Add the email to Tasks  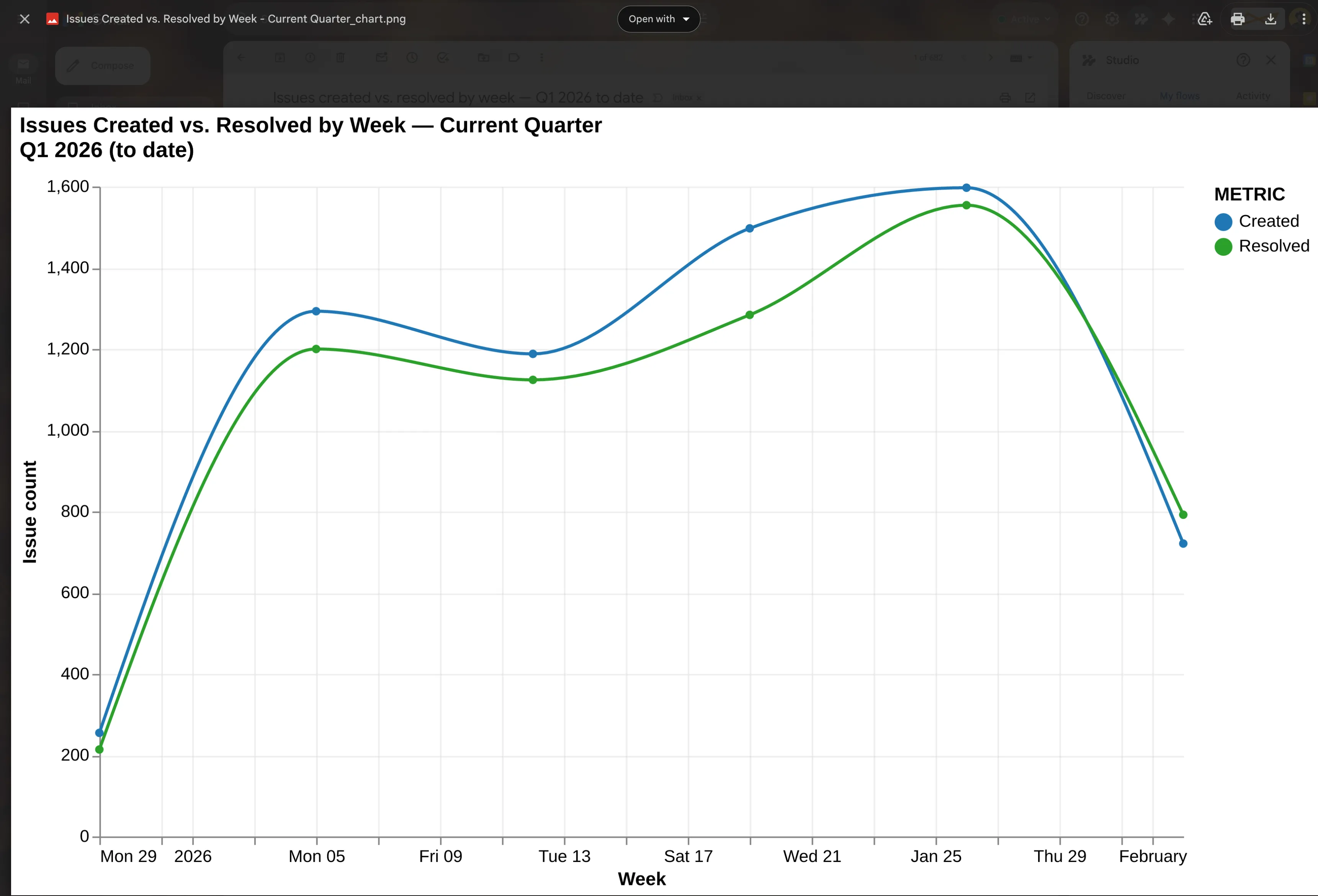pyautogui.click(x=443, y=57)
